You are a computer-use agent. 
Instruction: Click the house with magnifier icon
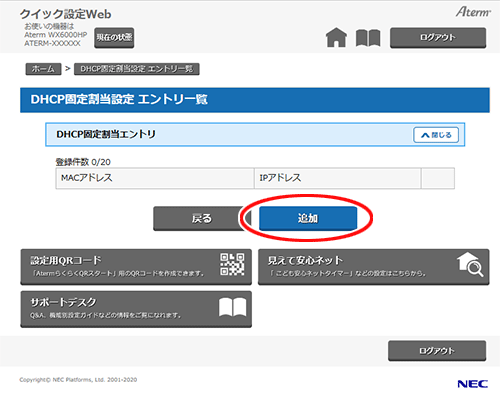tap(470, 264)
